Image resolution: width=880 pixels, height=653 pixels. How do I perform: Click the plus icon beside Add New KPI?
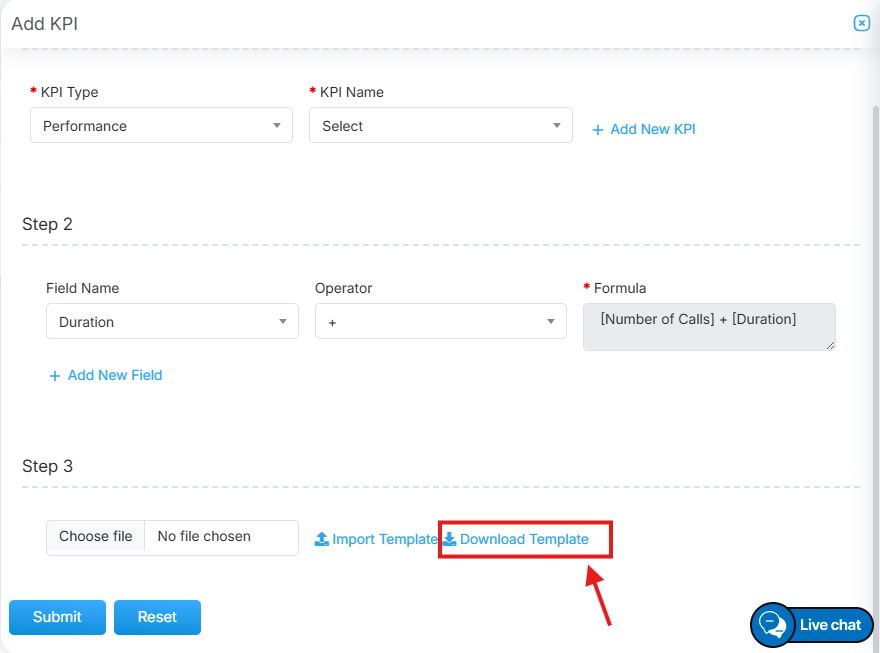(598, 130)
